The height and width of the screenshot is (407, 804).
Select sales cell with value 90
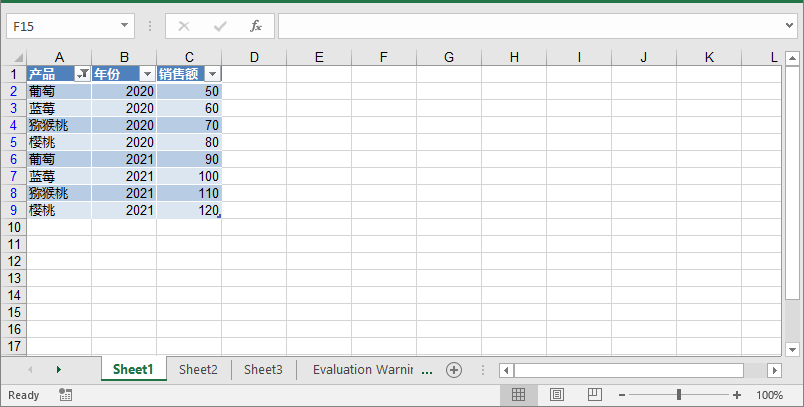[189, 159]
